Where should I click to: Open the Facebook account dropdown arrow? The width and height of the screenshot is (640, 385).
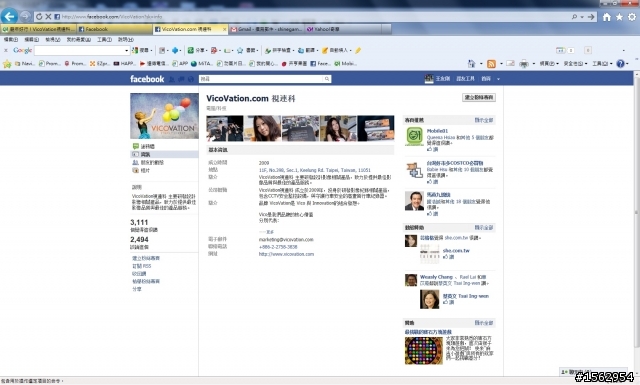click(498, 79)
